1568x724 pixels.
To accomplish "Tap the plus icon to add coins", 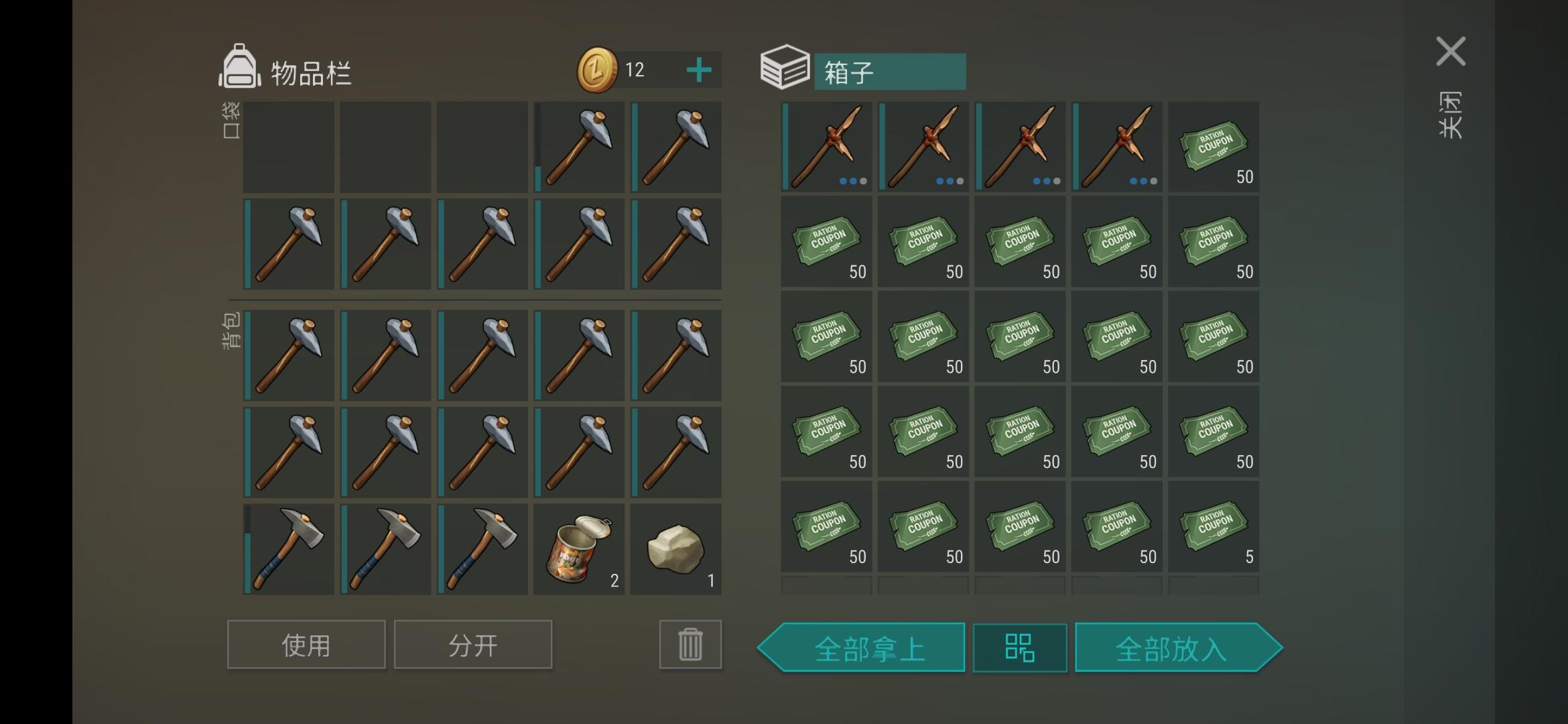I will click(x=699, y=70).
